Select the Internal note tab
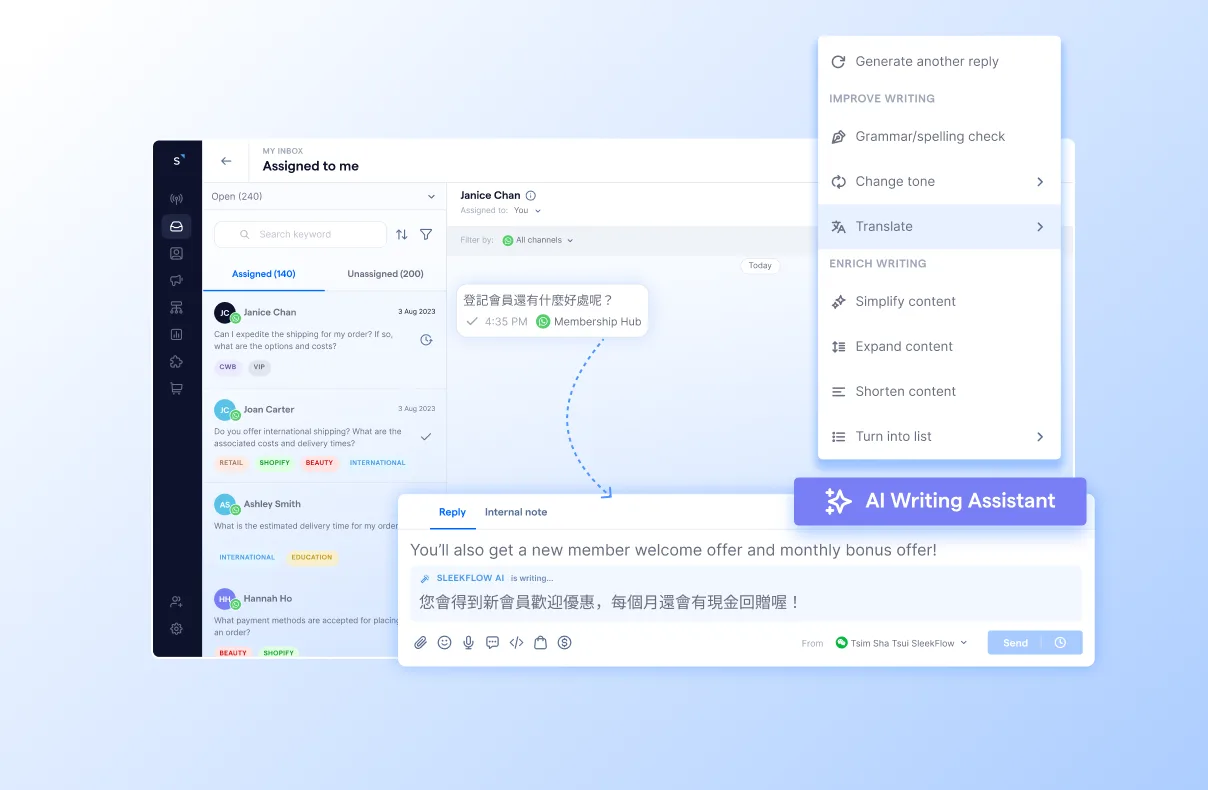The width and height of the screenshot is (1208, 790). pos(516,511)
